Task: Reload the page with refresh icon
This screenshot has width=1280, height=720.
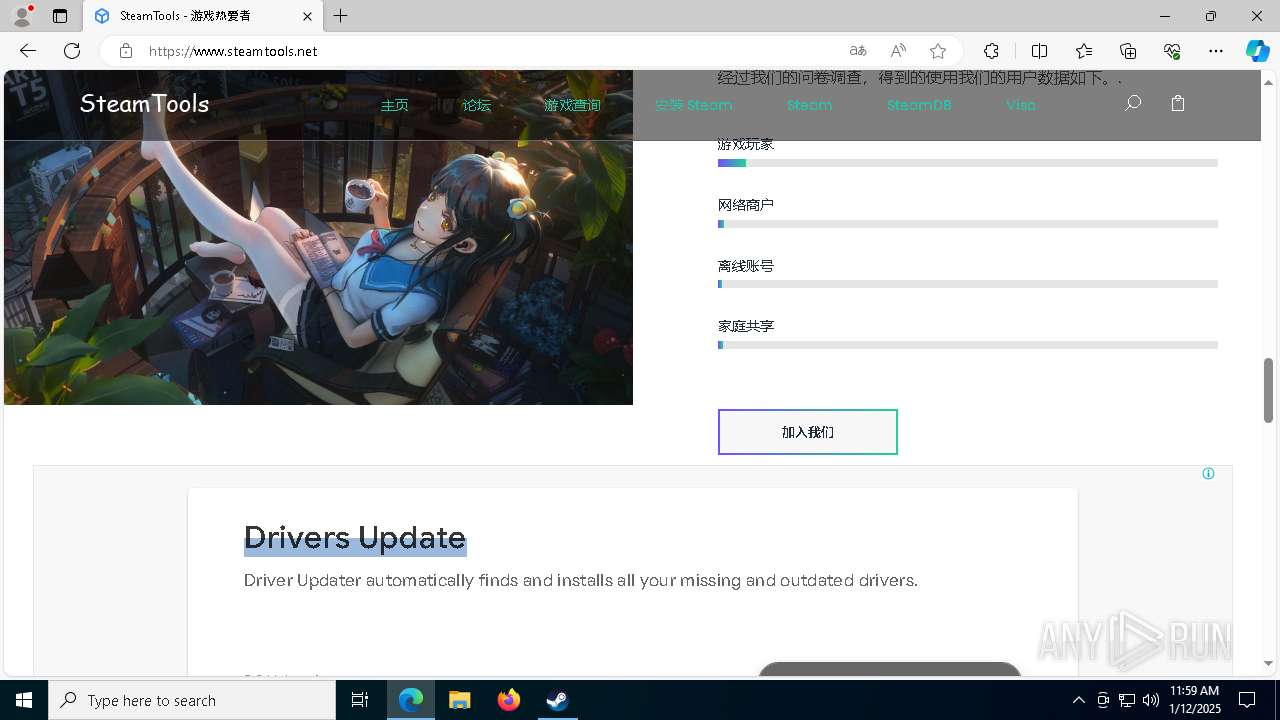Action: 72,51
